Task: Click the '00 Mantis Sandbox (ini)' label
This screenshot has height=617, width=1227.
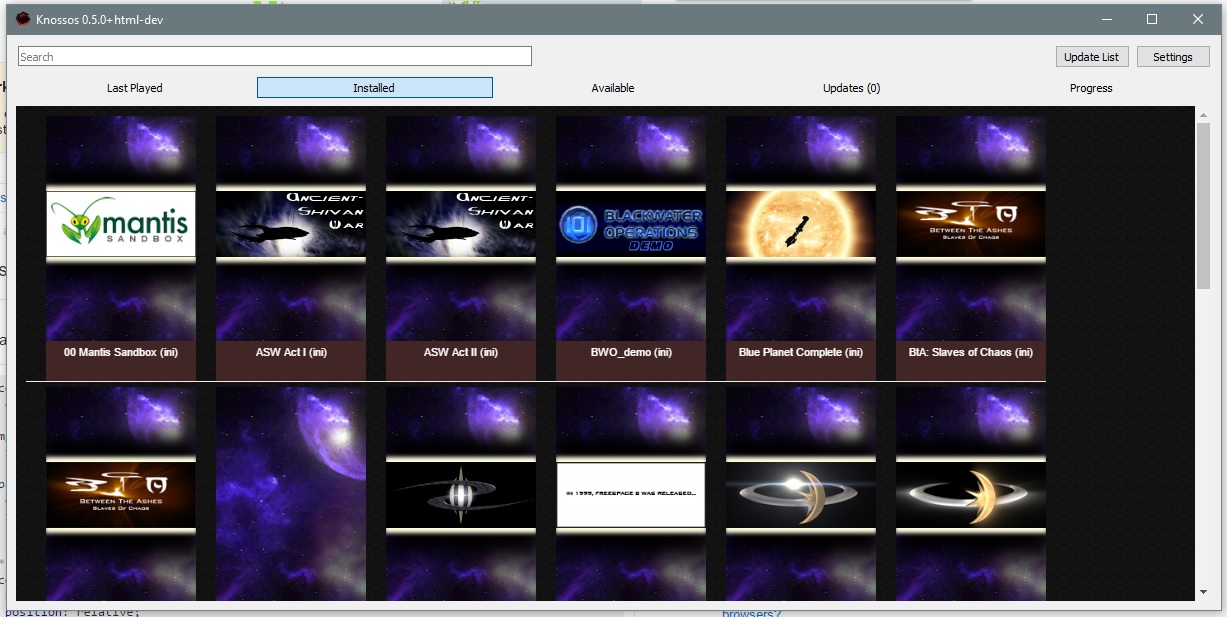Action: click(121, 352)
